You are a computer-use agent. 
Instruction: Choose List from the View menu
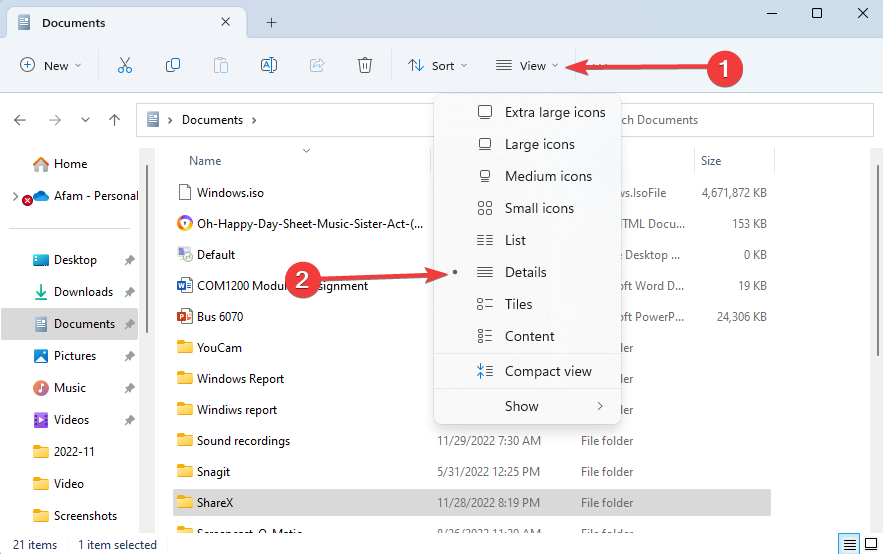tap(515, 240)
